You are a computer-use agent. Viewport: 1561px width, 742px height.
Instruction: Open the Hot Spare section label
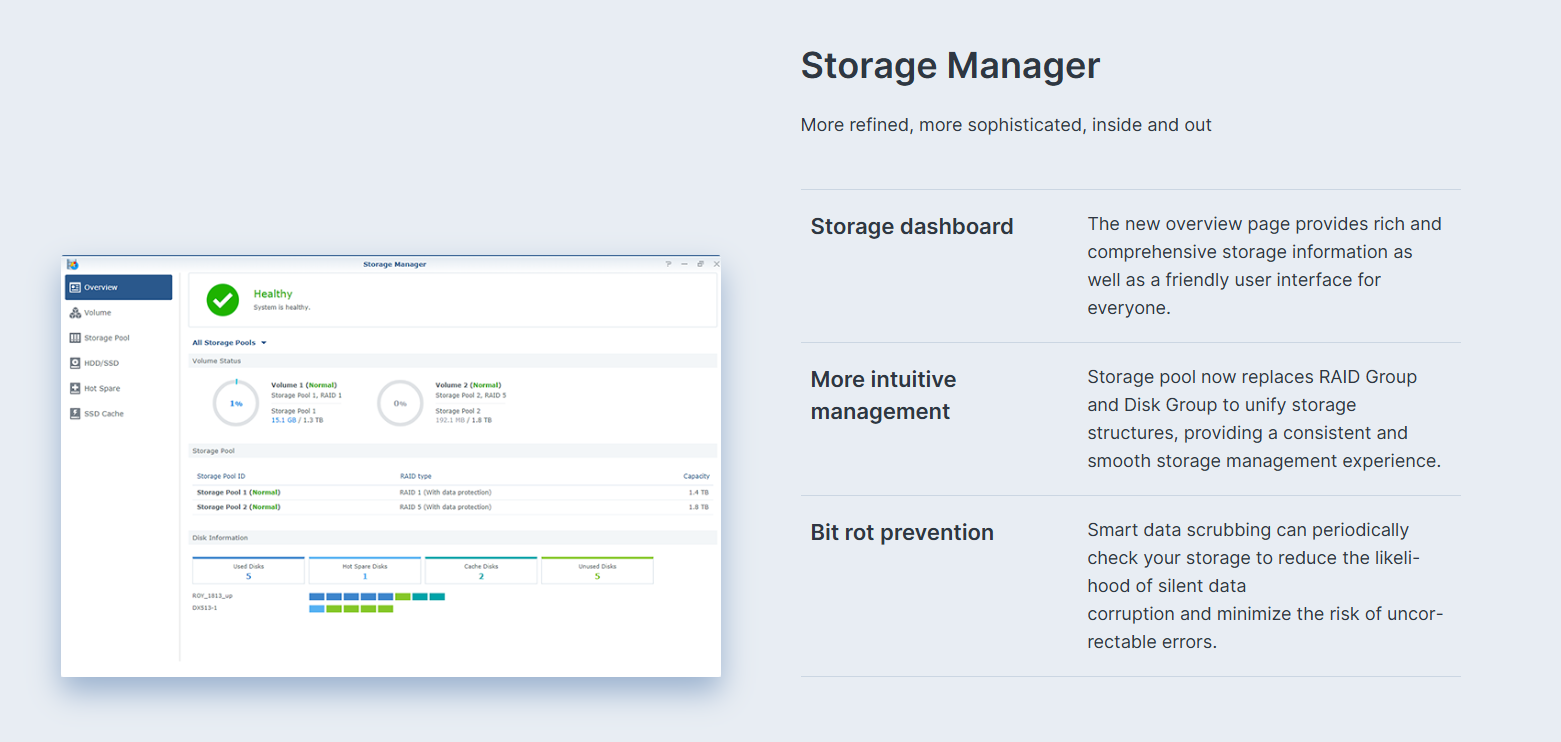[x=102, y=388]
